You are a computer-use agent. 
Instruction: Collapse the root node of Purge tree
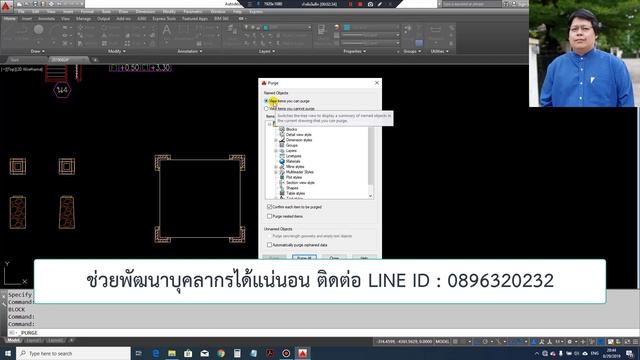pos(270,124)
